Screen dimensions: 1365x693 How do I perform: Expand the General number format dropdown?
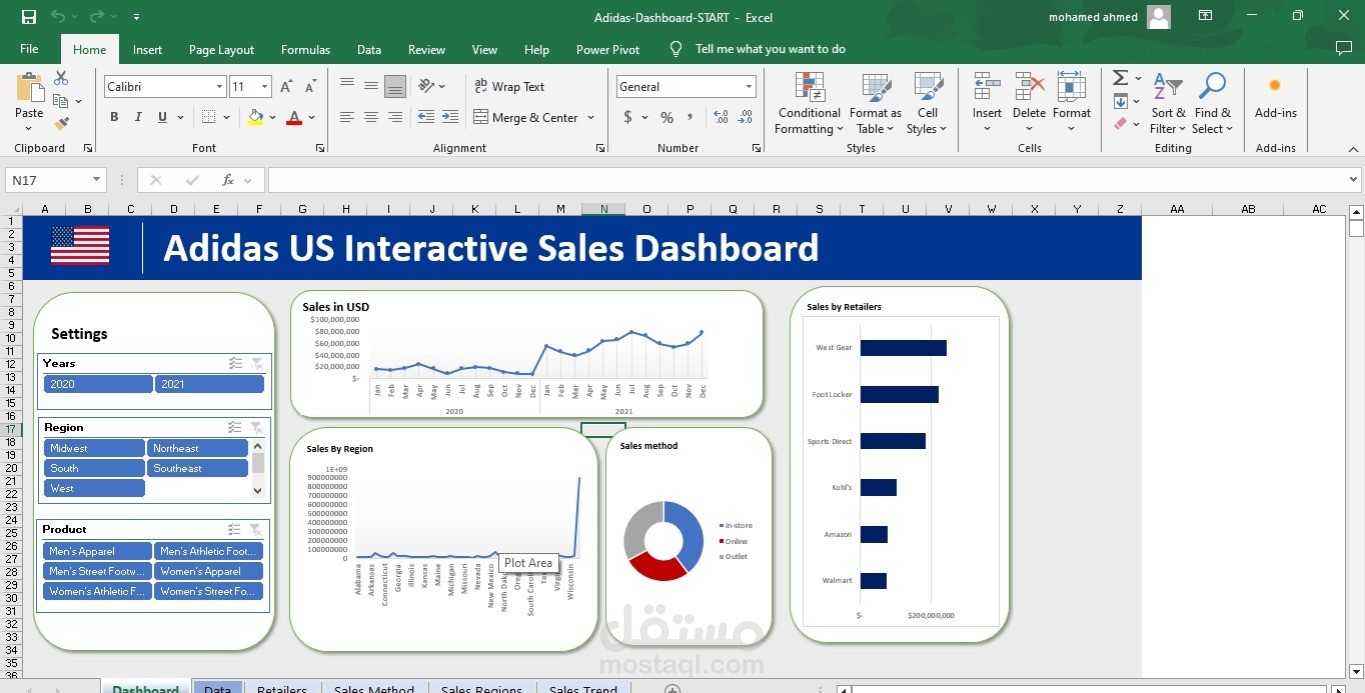[748, 87]
